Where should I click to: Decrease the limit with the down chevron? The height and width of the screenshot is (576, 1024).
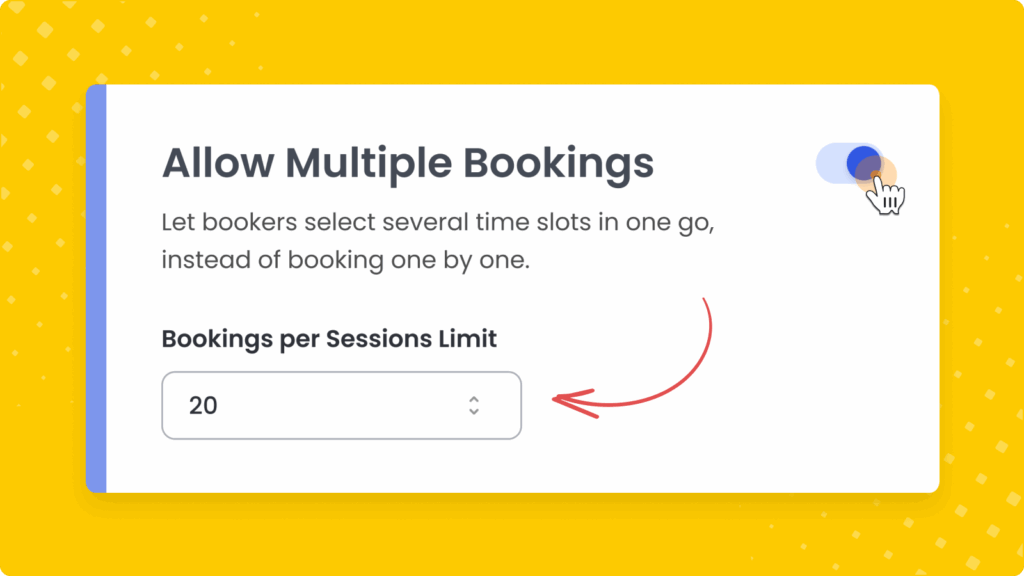coord(474,411)
